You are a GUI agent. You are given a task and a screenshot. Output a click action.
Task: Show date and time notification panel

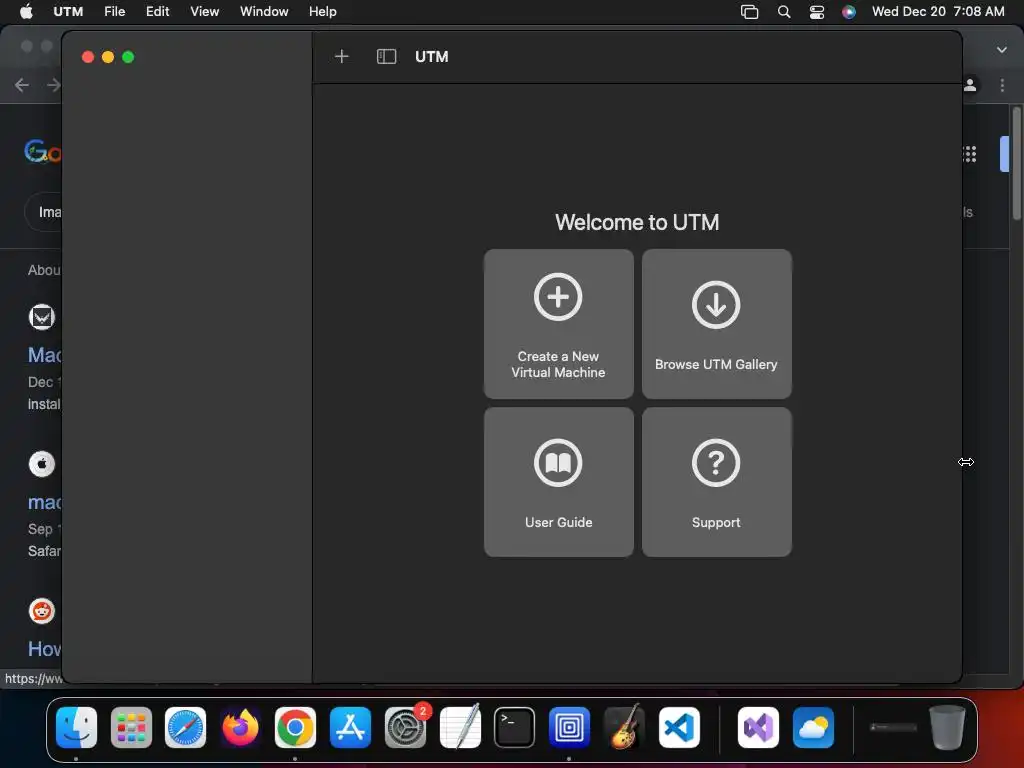coord(938,12)
